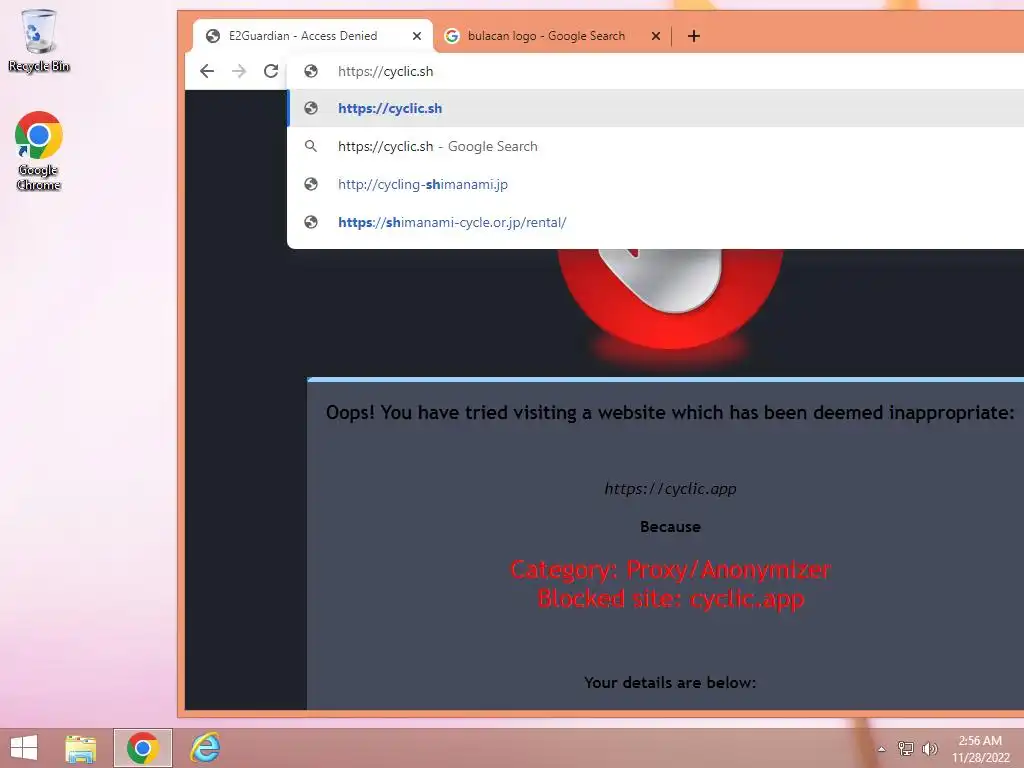
Task: Click globe icon beside shimanami-cycle.or.jp
Action: click(311, 222)
